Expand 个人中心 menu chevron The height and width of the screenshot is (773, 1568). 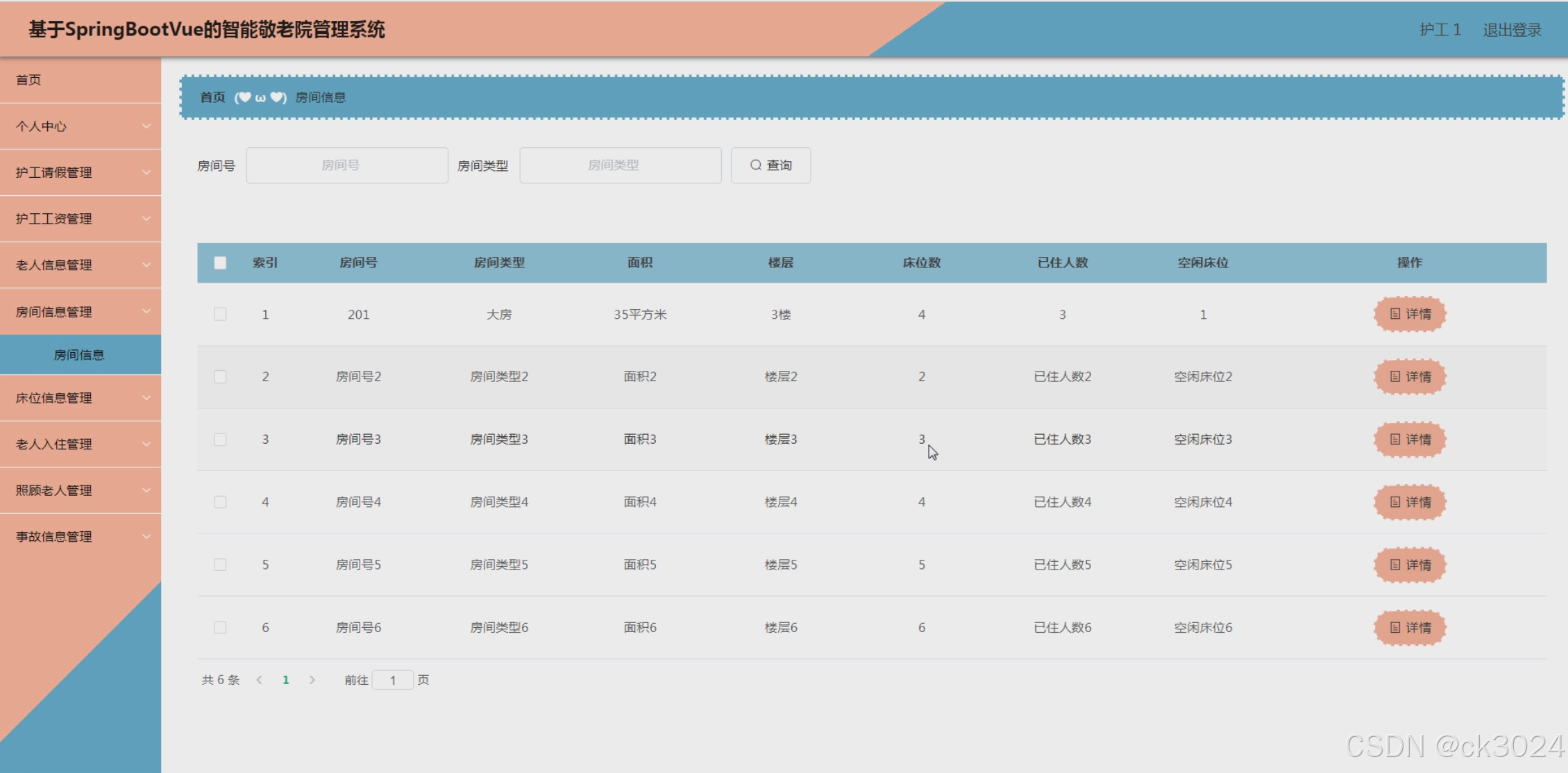point(146,126)
